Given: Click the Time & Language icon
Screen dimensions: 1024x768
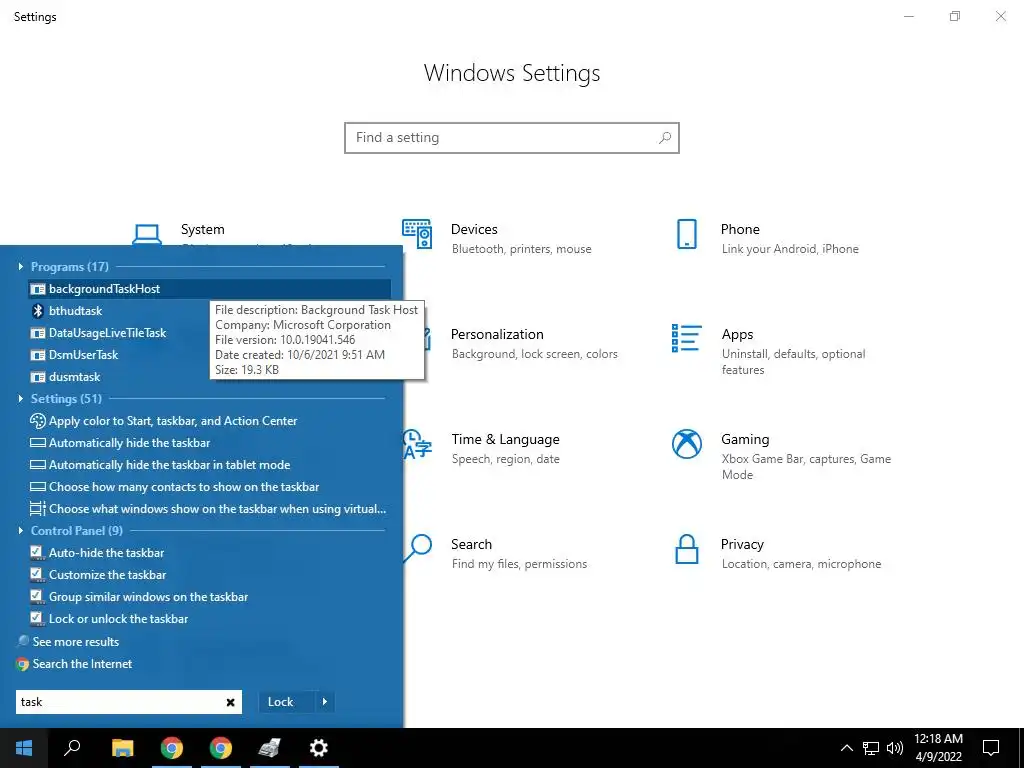Looking at the screenshot, I should click(418, 444).
